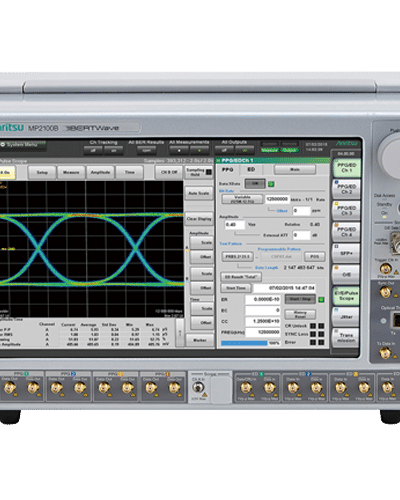Click the Auto Scale button
Image resolution: width=400 pixels, height=500 pixels.
[x=199, y=193]
